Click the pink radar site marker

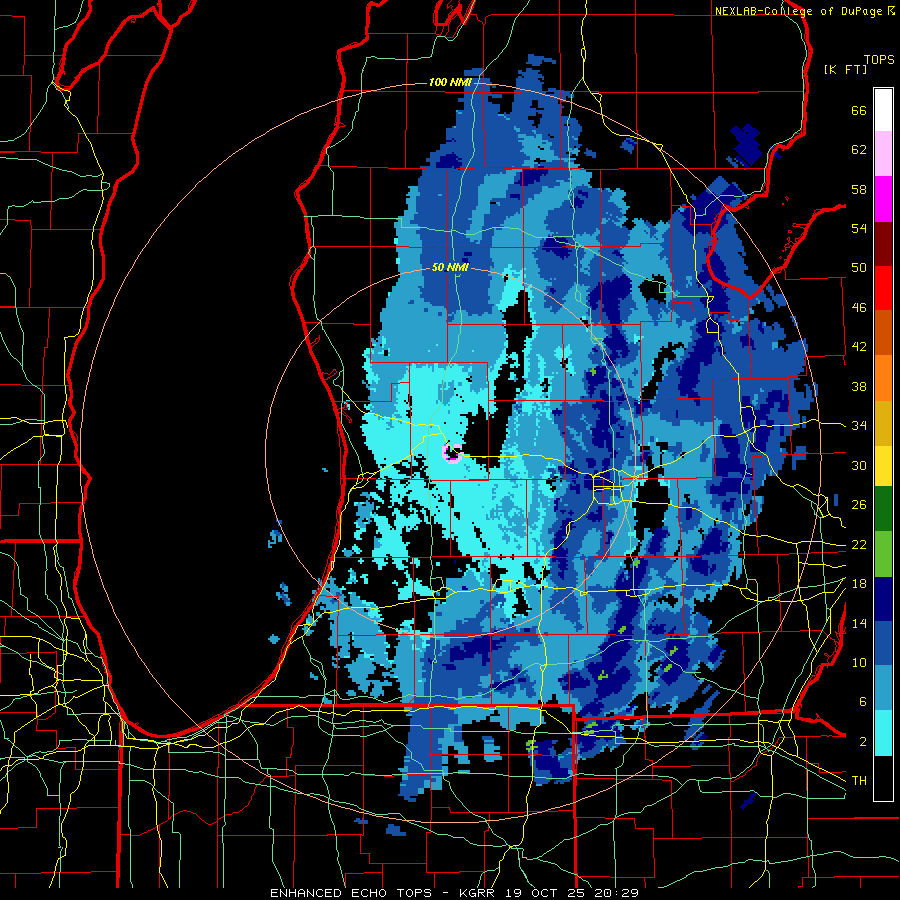tap(452, 453)
